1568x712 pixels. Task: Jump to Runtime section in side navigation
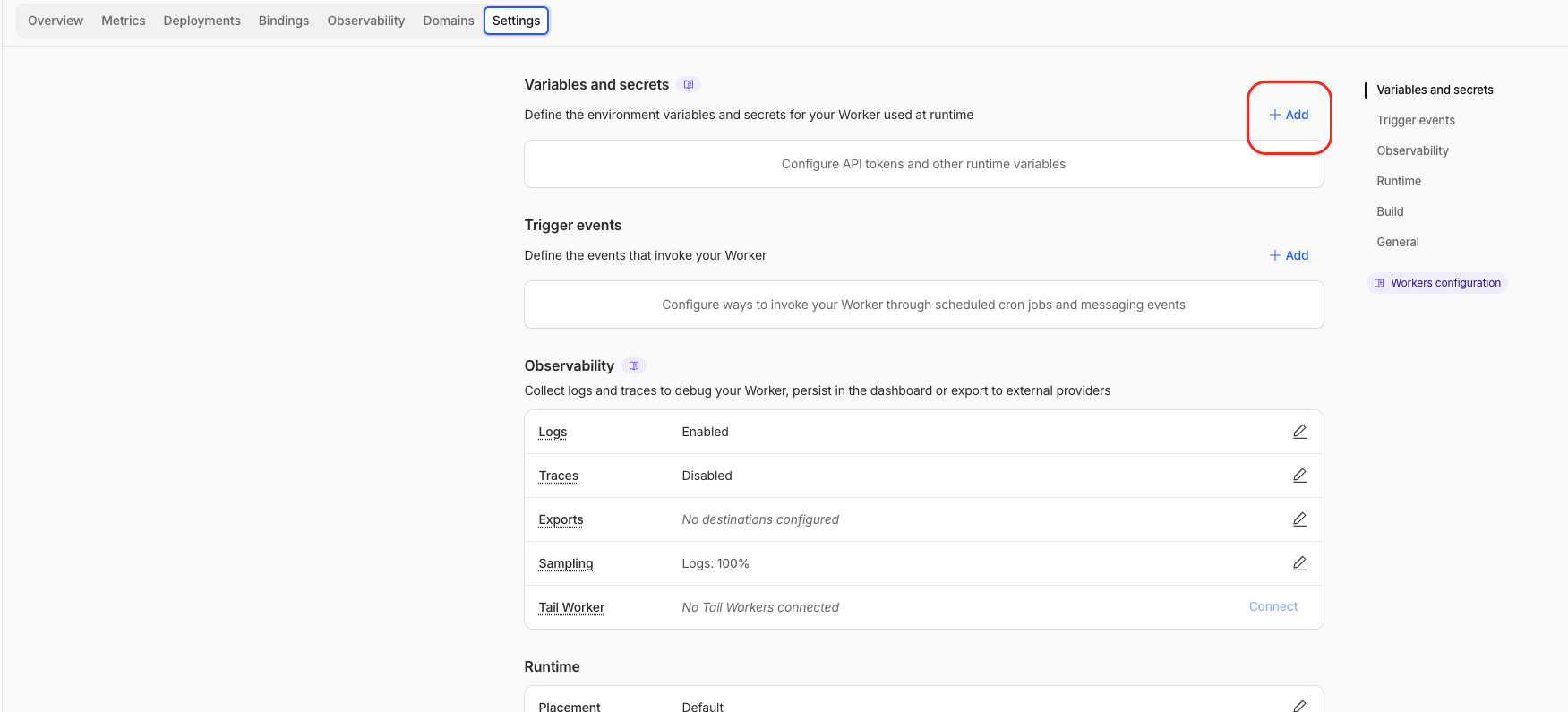click(x=1399, y=181)
